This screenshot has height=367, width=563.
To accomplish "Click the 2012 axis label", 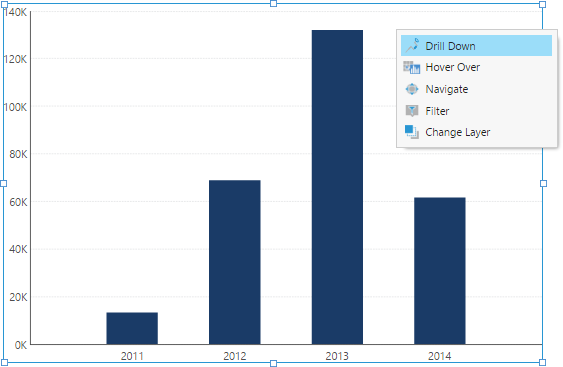I will [x=235, y=356].
